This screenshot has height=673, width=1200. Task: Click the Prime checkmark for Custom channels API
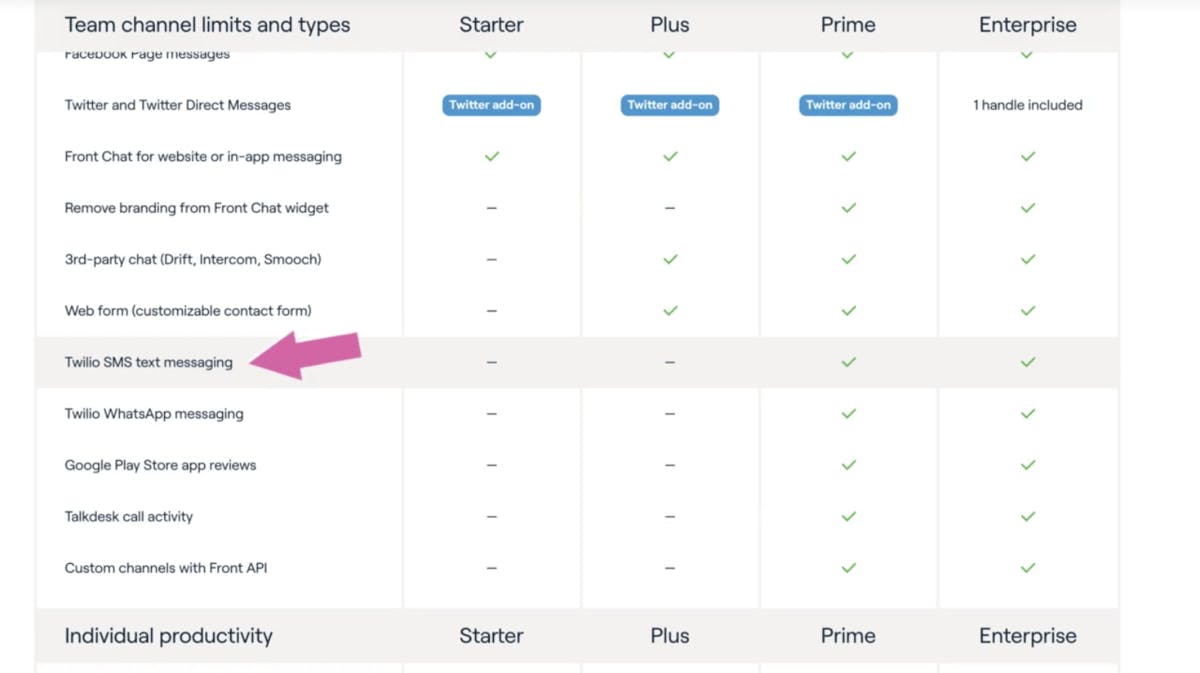point(848,568)
